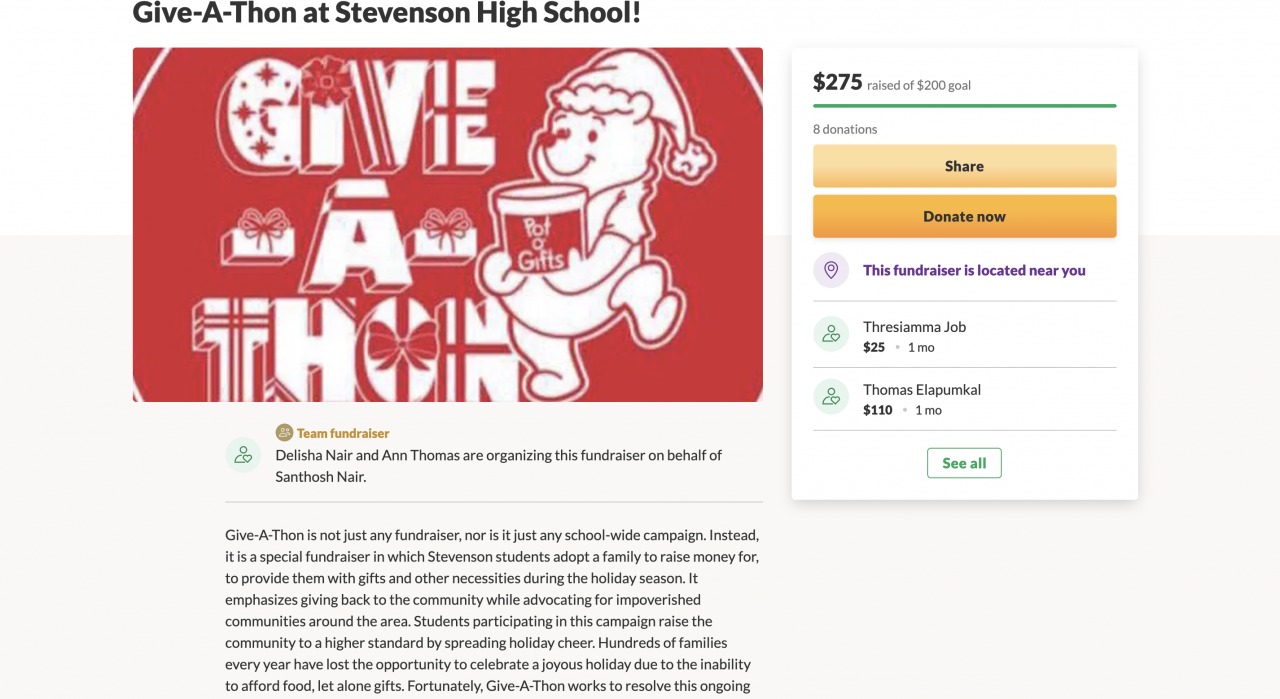This screenshot has height=699, width=1280.
Task: Click the organizer avatar icon beside Delisha Nair
Action: tap(243, 455)
